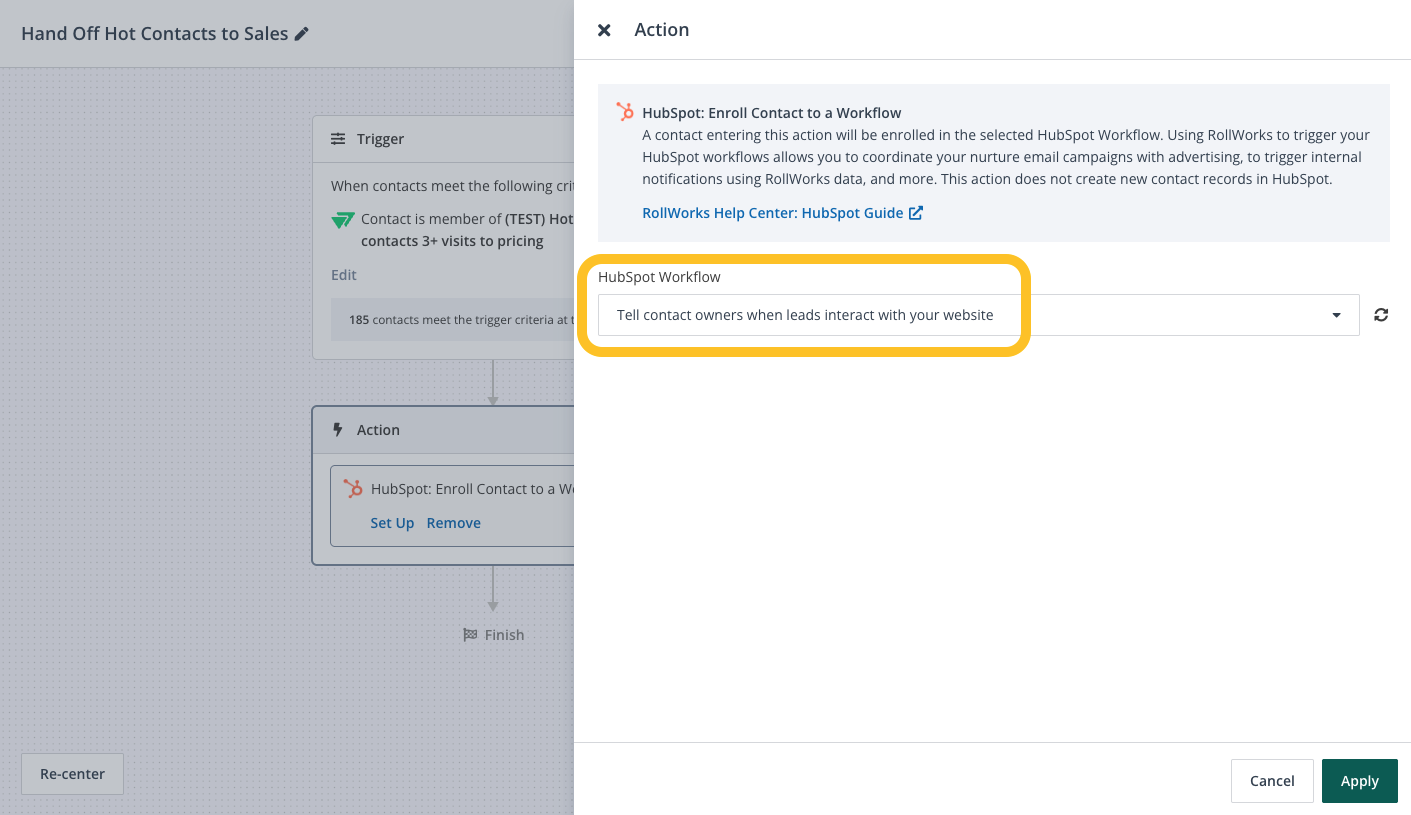Click the Apply button

point(1360,781)
